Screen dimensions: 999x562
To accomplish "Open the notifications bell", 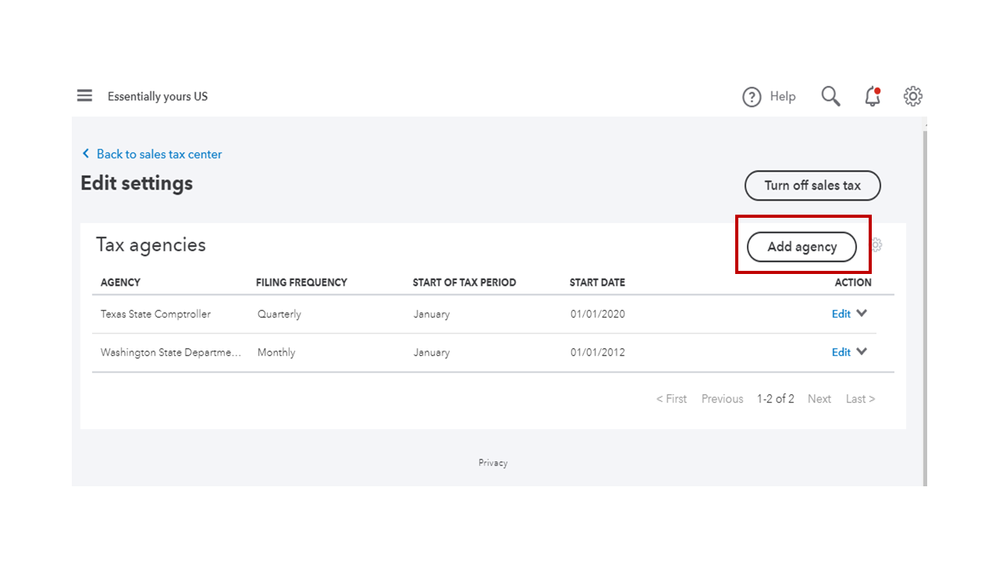I will (x=873, y=97).
